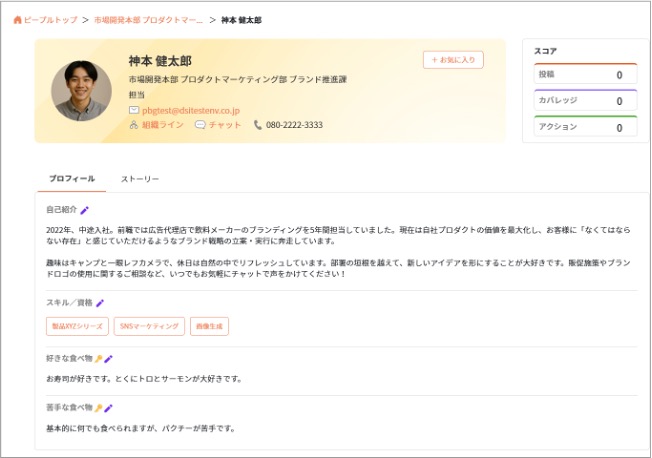652x458 pixels.
Task: Click the 好きな食べ物 section label
Action: tap(69, 358)
